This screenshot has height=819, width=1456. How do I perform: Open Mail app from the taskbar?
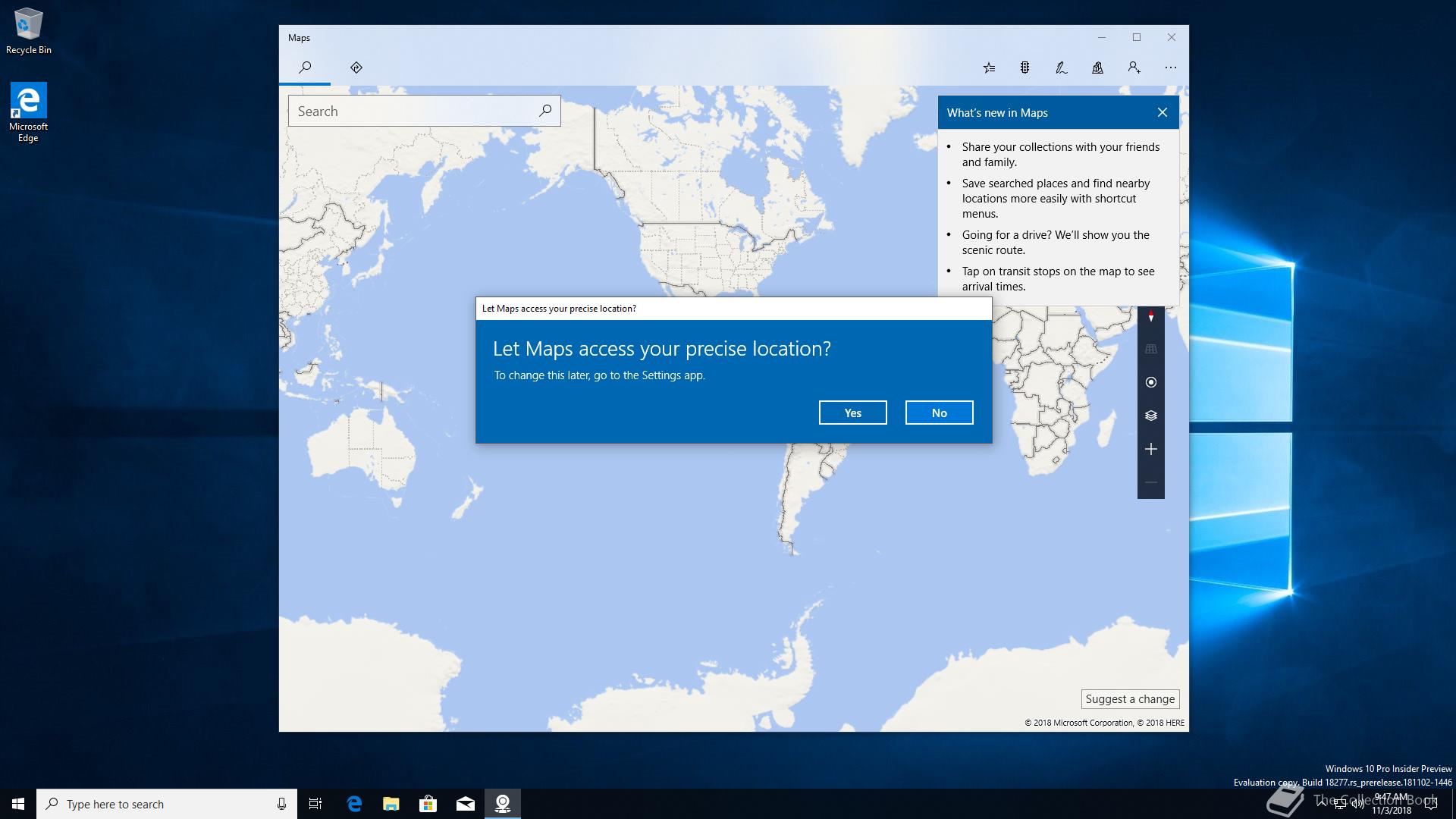[466, 804]
